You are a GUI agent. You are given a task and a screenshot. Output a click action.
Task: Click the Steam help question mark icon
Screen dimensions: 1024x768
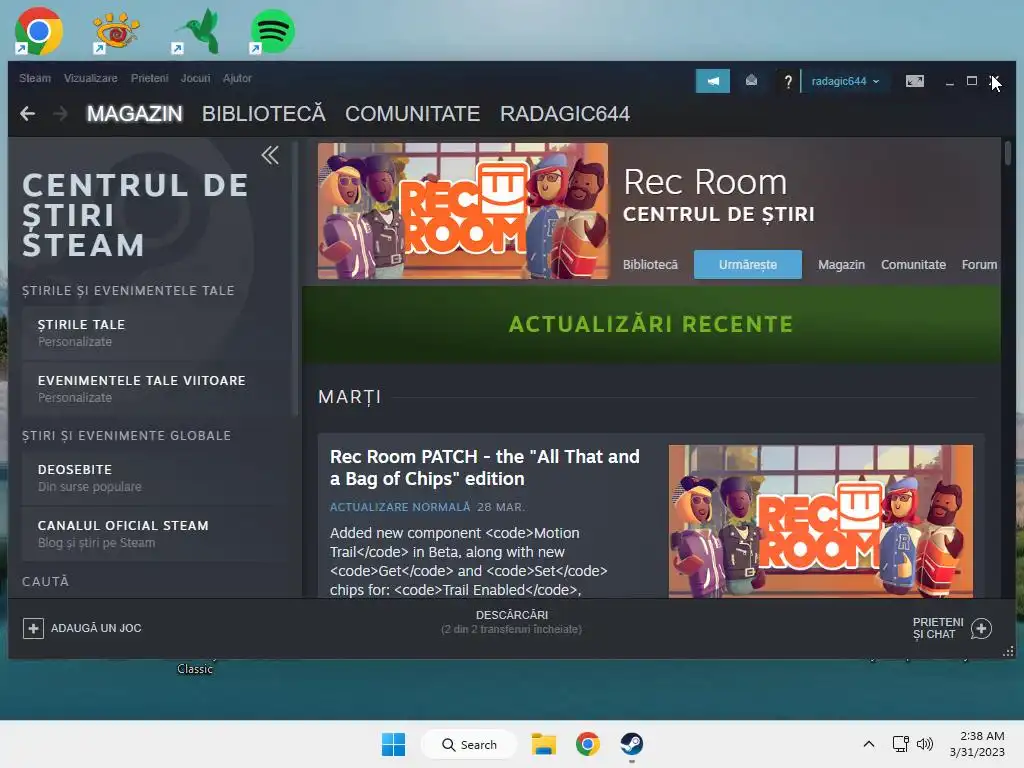[788, 82]
